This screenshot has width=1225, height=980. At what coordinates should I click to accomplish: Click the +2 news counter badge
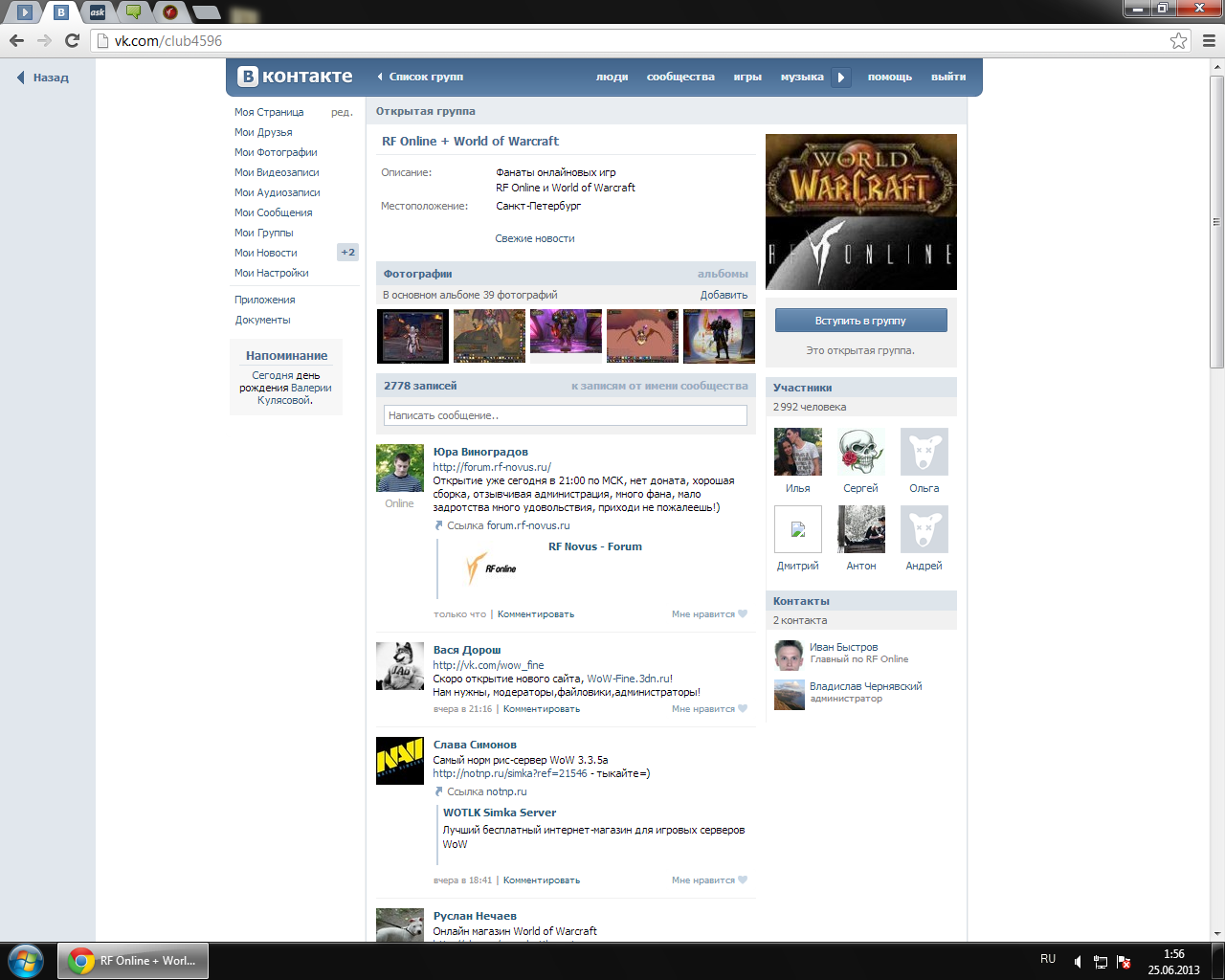click(347, 253)
